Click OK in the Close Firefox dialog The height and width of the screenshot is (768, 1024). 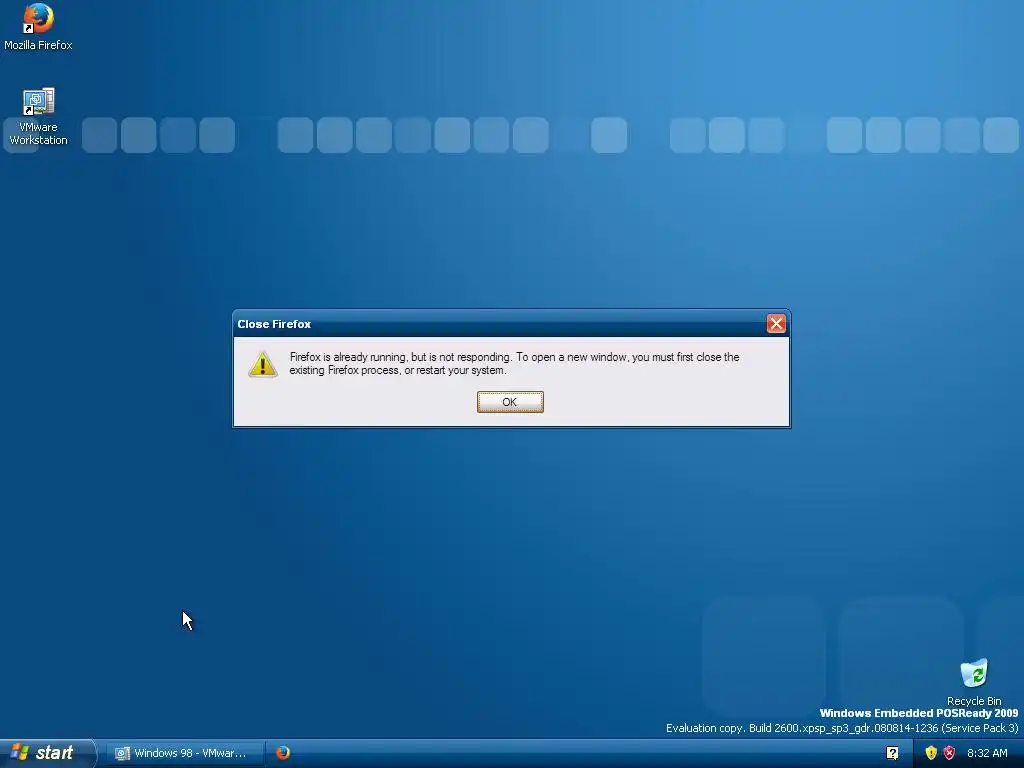[510, 402]
